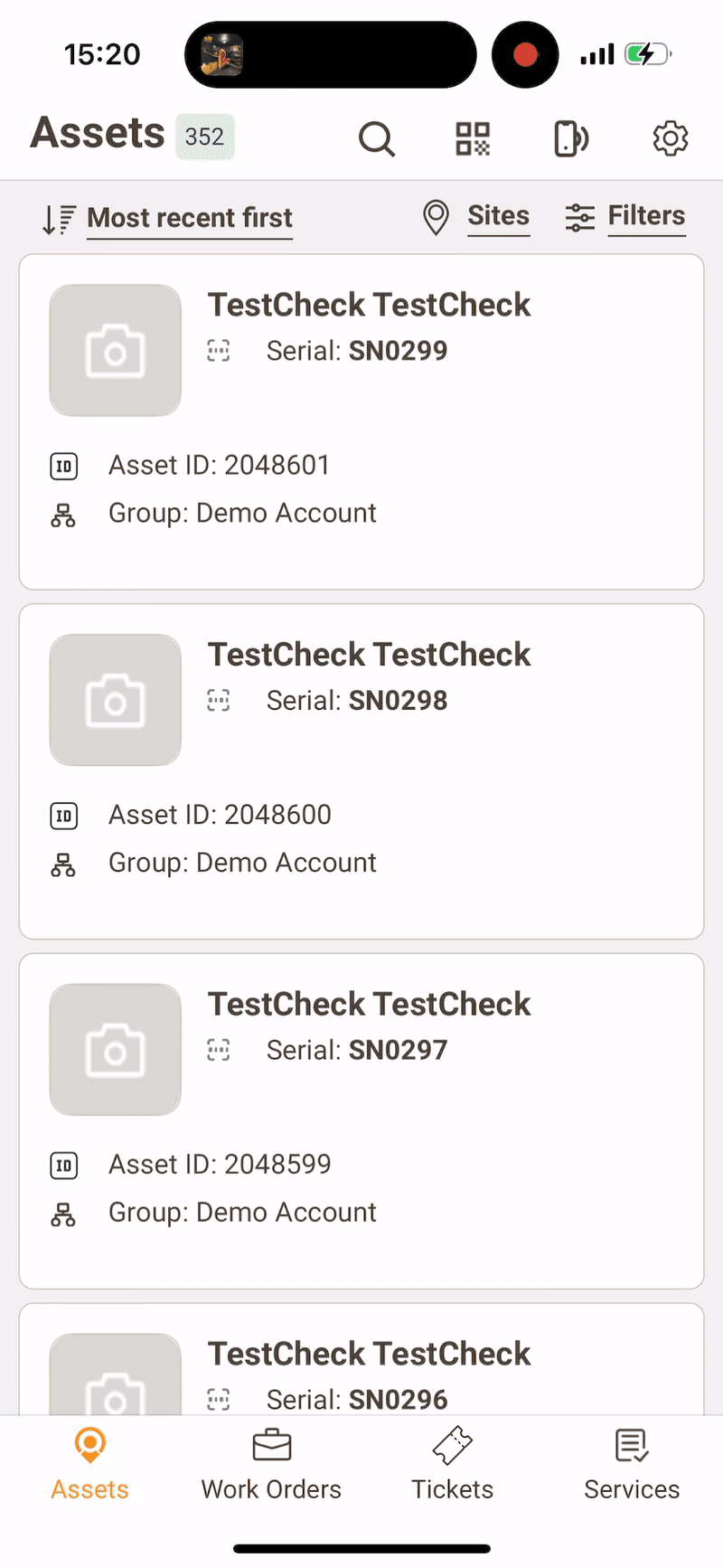This screenshot has height=1568, width=723.
Task: Tap the NFC phone scan icon
Action: coord(570,139)
